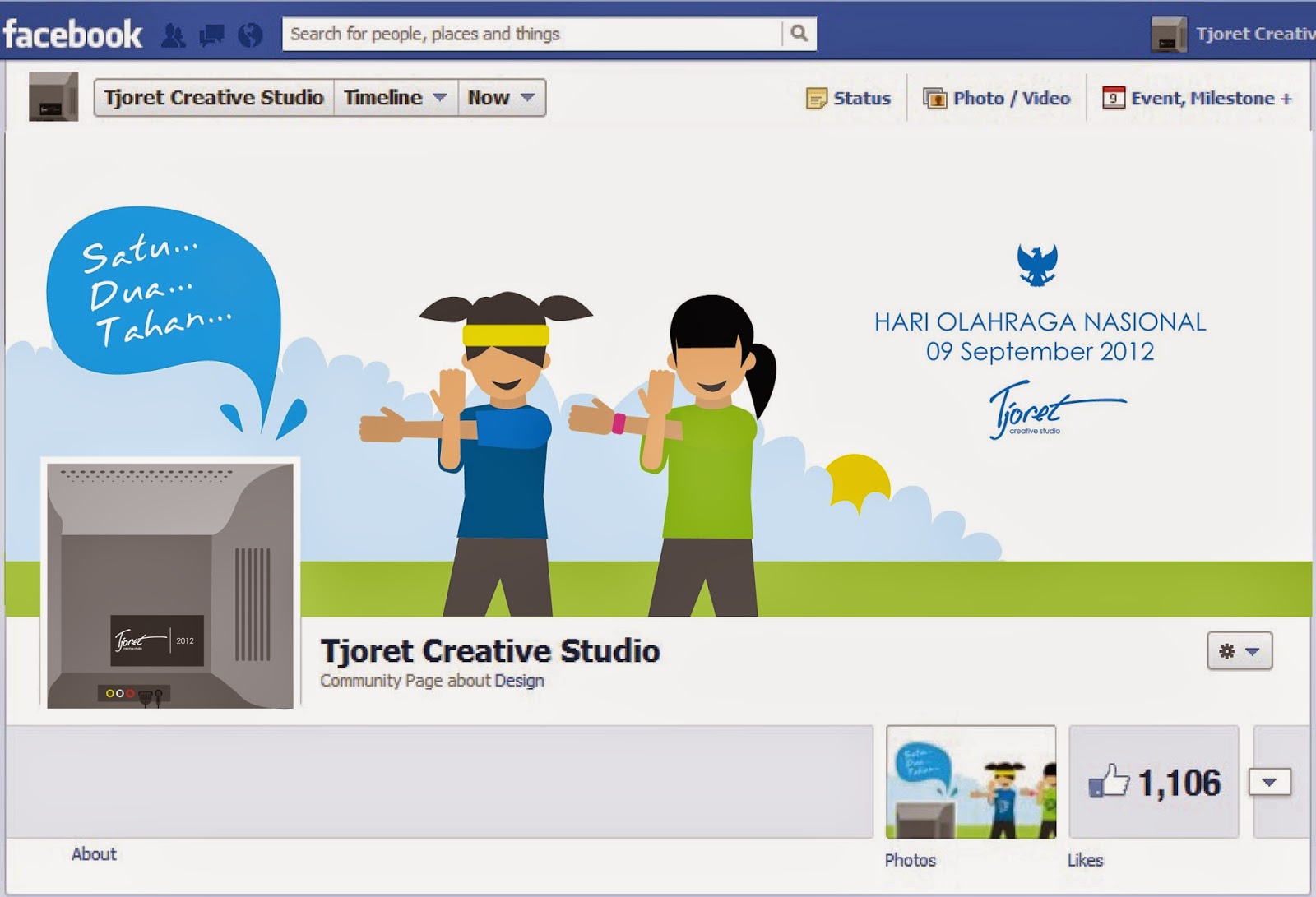Click small page thumbnail beside Timeline bar
This screenshot has width=1316, height=897.
(x=53, y=96)
